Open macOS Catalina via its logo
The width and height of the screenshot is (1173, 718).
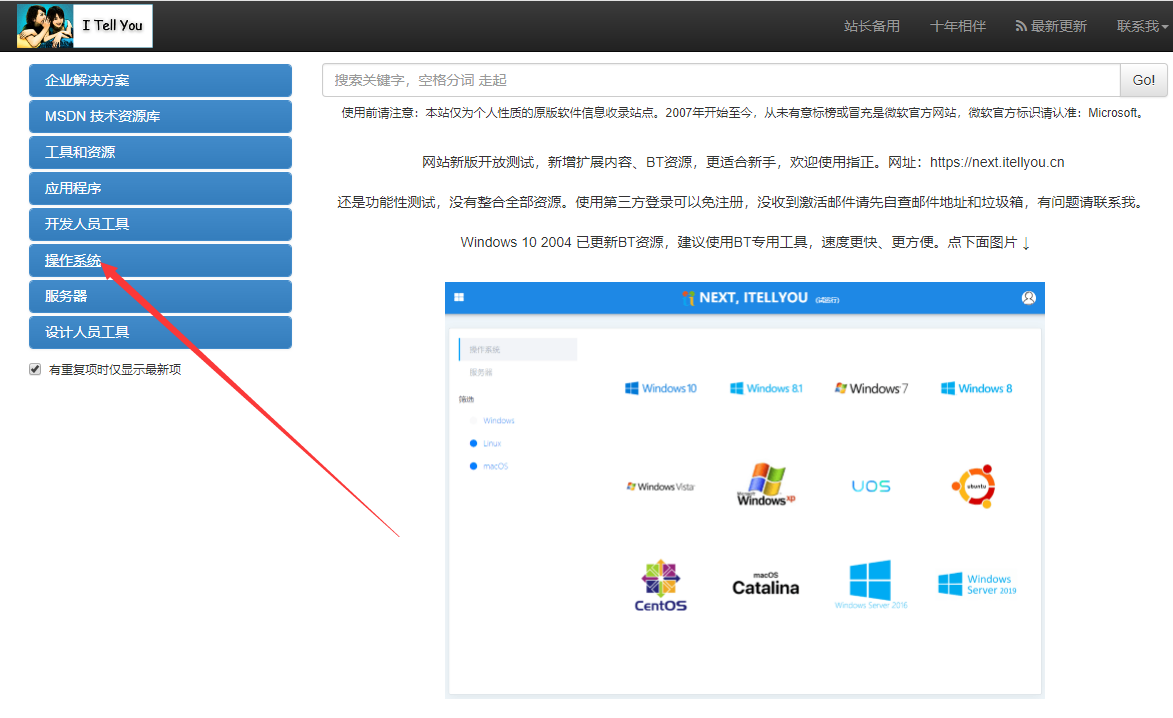(764, 581)
